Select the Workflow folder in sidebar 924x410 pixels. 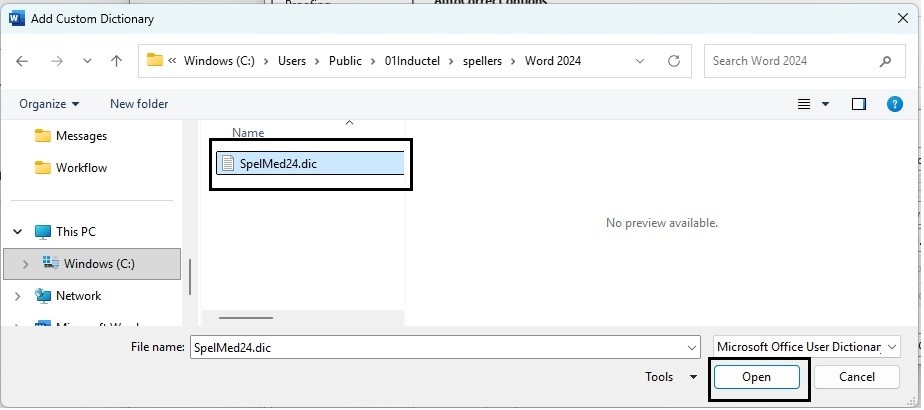click(81, 168)
